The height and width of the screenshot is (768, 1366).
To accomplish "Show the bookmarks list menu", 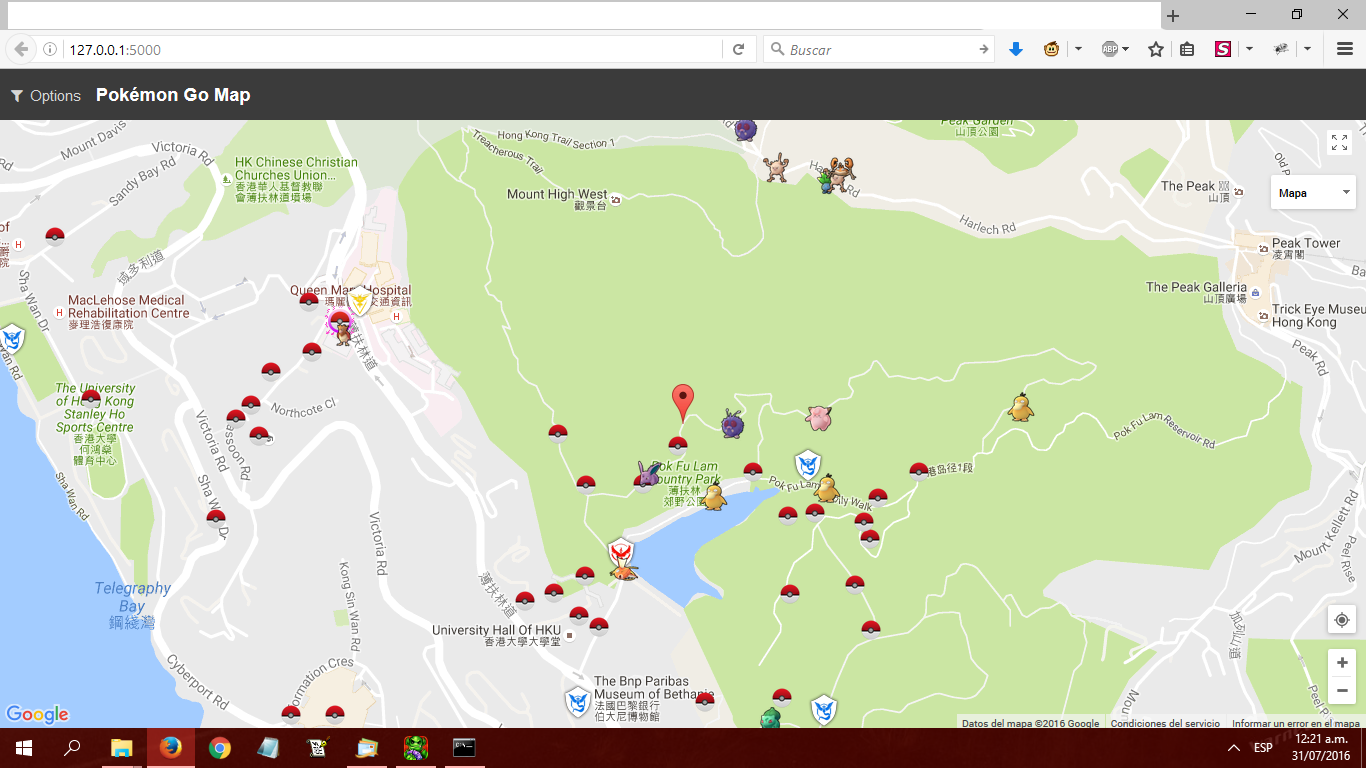I will [1187, 49].
